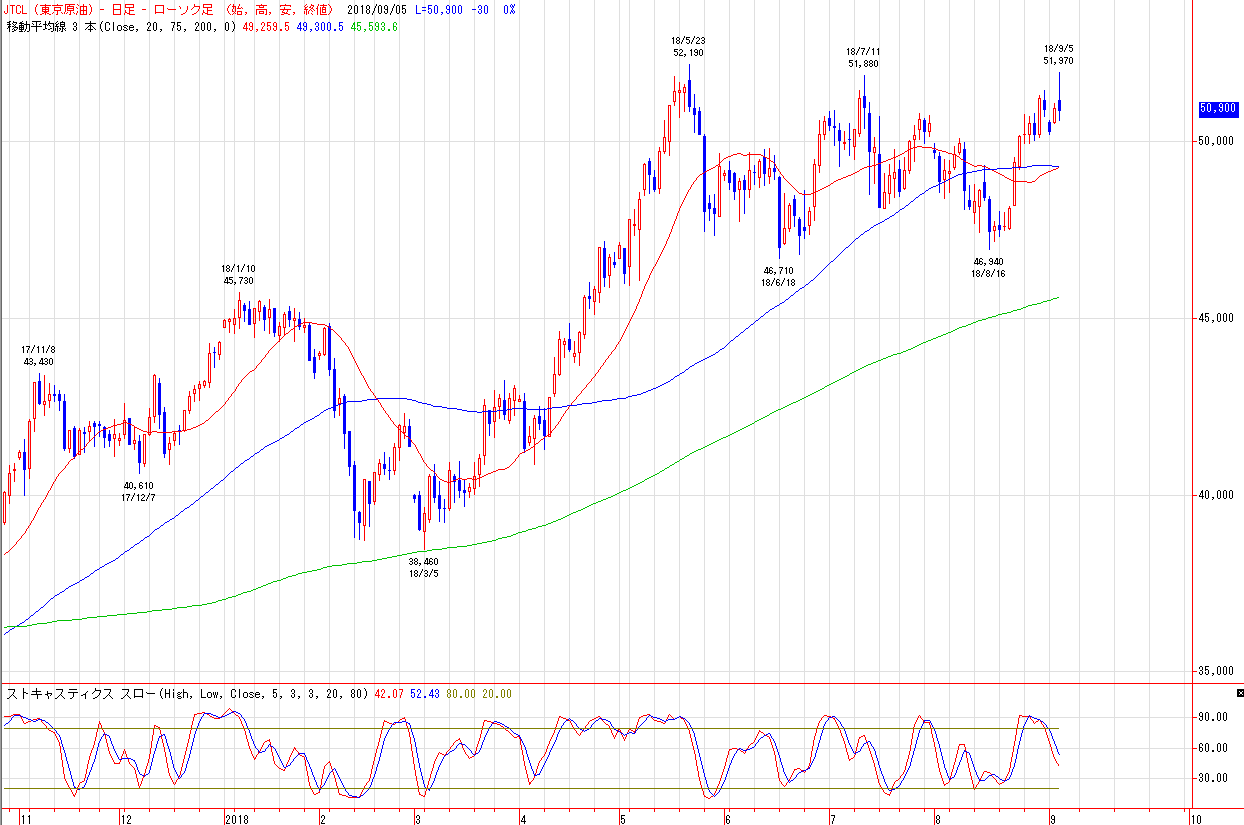The height and width of the screenshot is (825, 1244).
Task: Click the red 42.07 stochastics value
Action: pos(387,694)
